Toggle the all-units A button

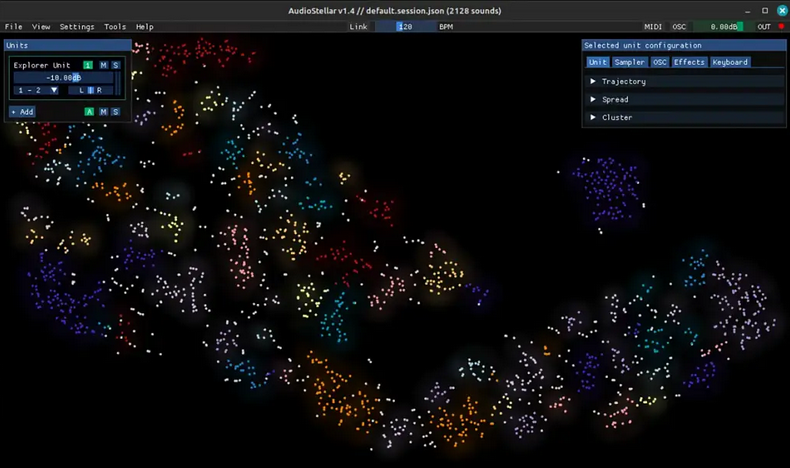click(89, 112)
